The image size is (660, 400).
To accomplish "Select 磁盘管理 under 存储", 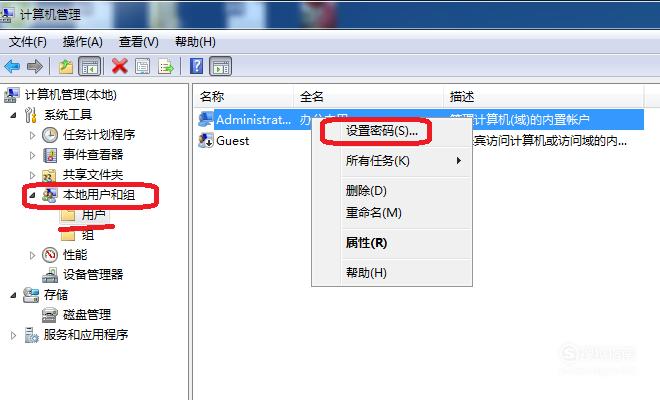I will tap(87, 315).
